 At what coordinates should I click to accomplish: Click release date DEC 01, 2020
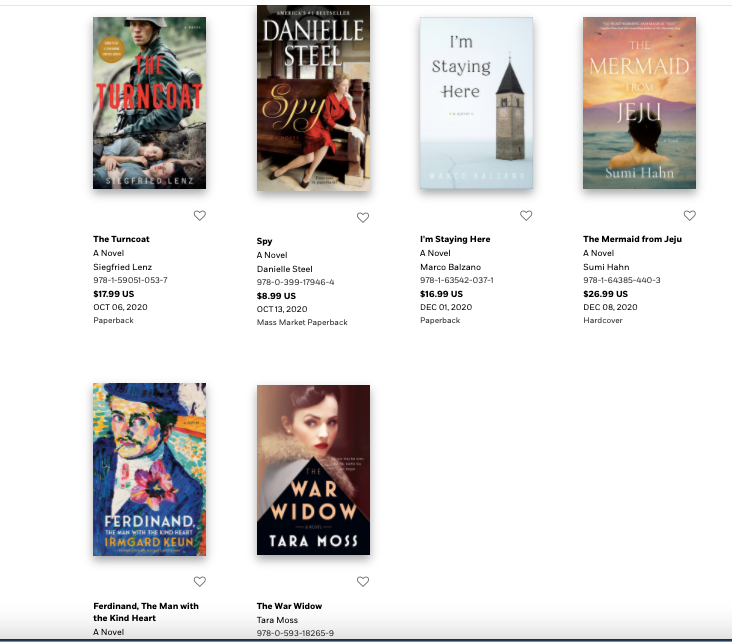pyautogui.click(x=446, y=307)
